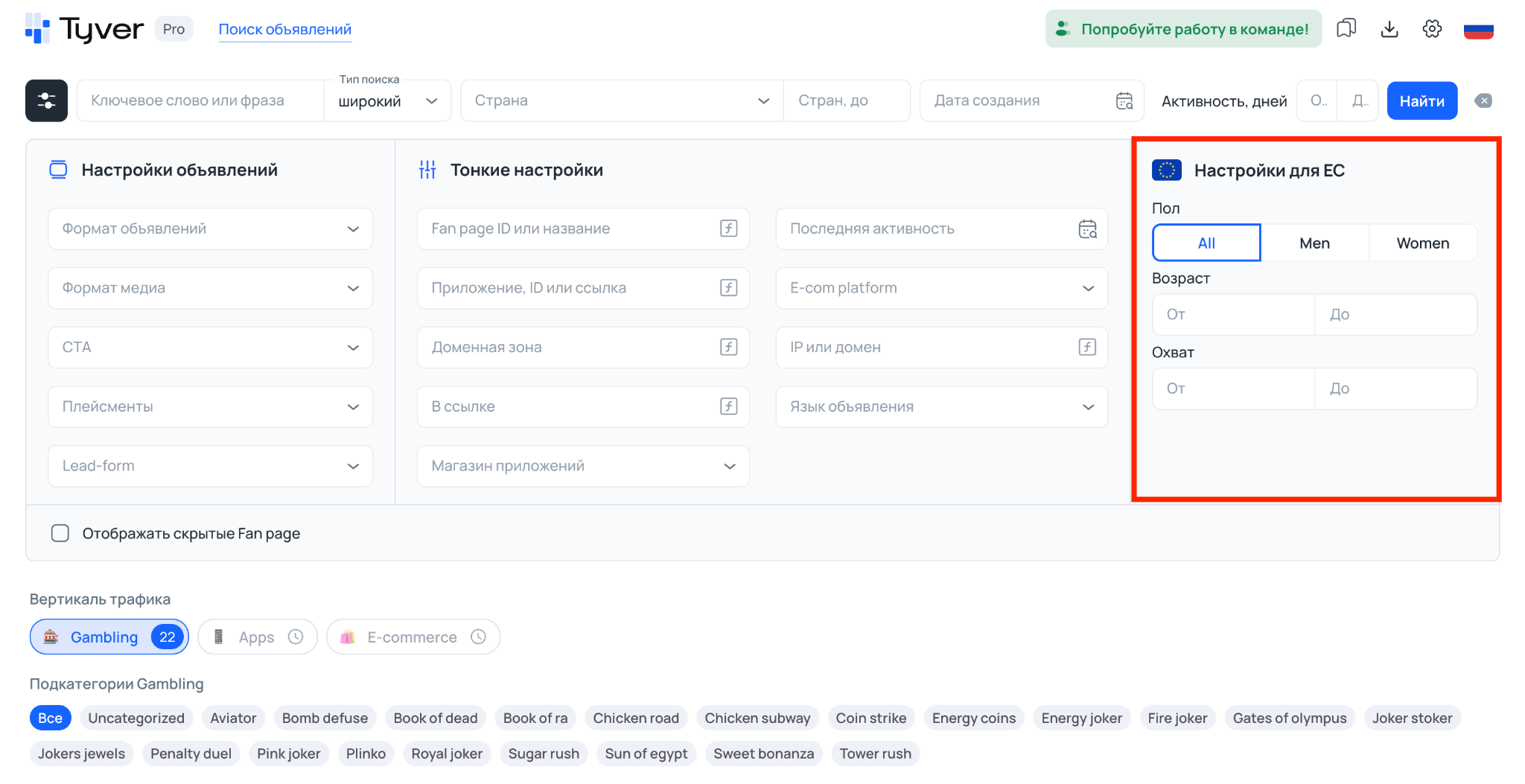The width and height of the screenshot is (1525, 784).
Task: Toggle the Book of dead chip
Action: pos(435,718)
